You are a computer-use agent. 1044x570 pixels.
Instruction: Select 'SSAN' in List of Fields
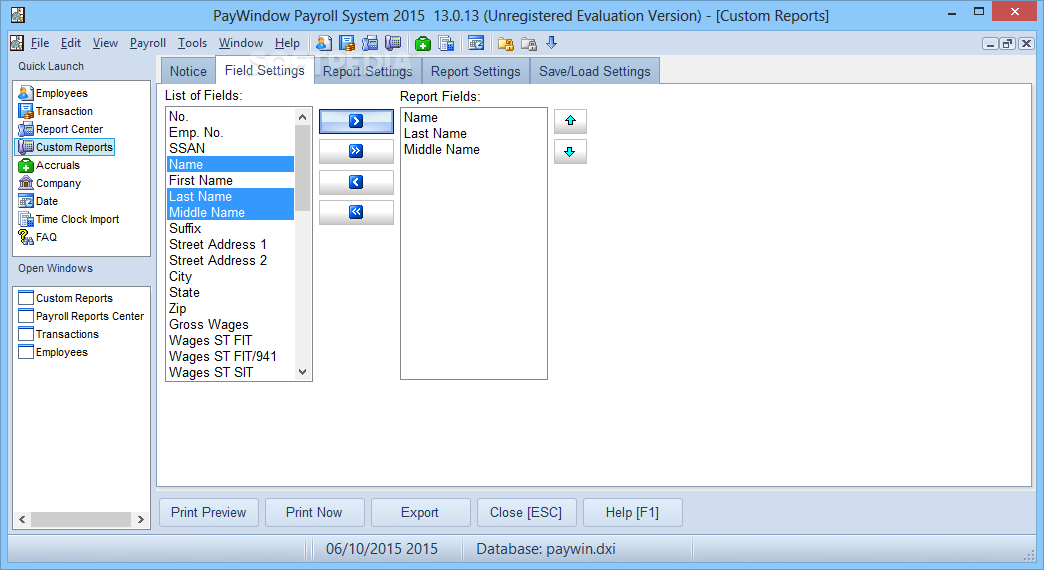(230, 148)
